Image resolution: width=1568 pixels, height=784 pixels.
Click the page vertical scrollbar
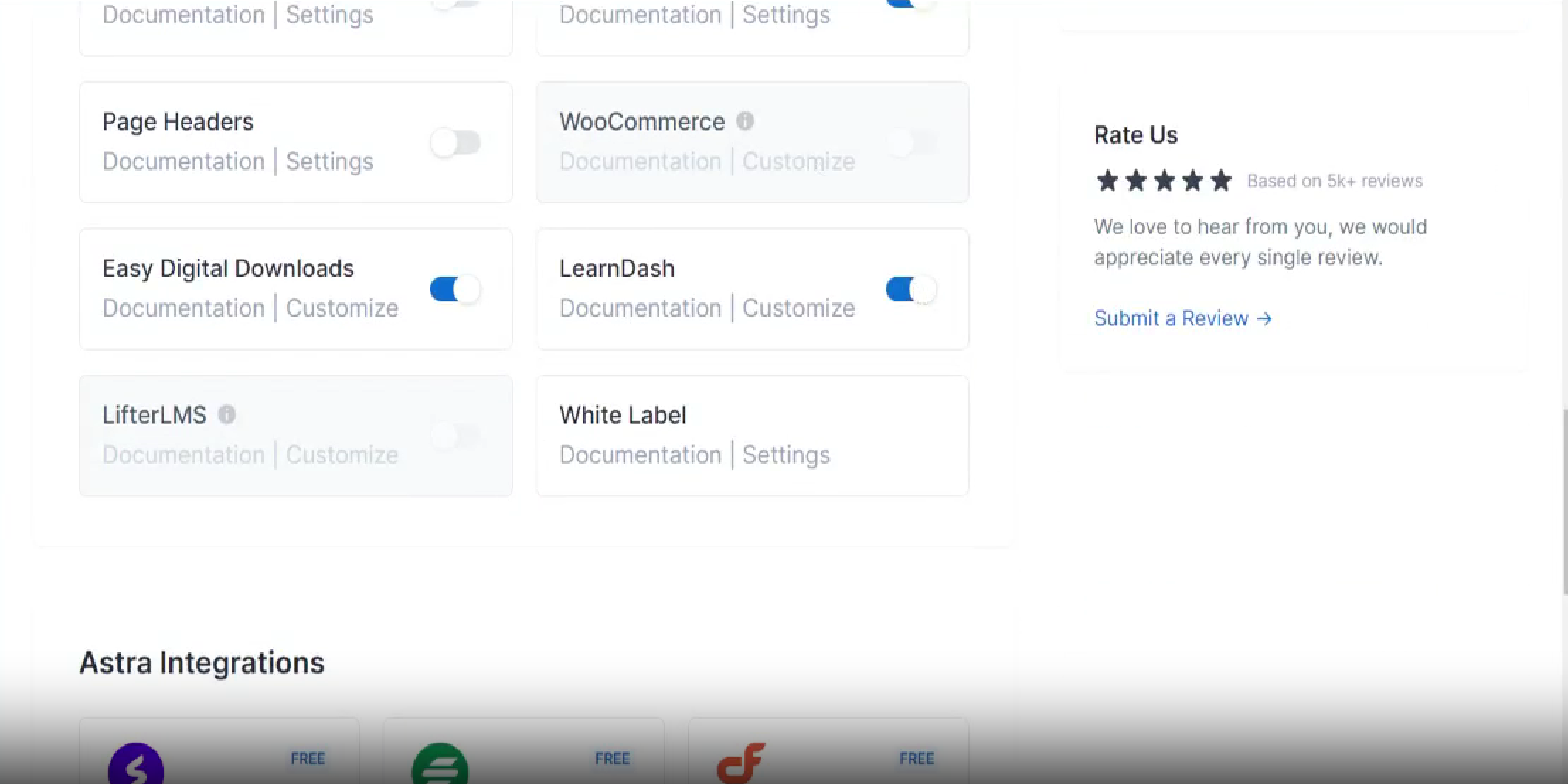(1564, 503)
